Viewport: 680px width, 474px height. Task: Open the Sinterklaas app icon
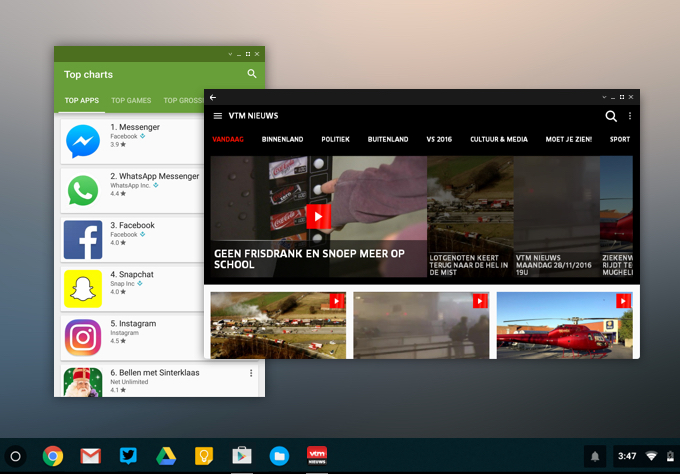83,382
